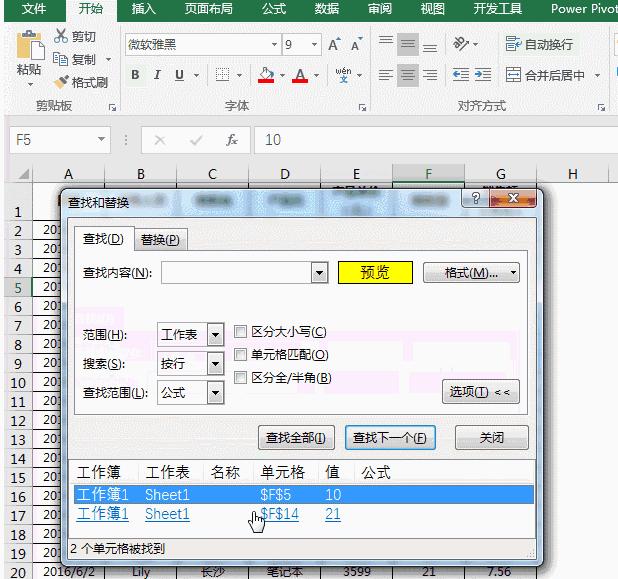This screenshot has height=579, width=618.
Task: Click 合并后居中 merge and center
Action: pyautogui.click(x=545, y=74)
